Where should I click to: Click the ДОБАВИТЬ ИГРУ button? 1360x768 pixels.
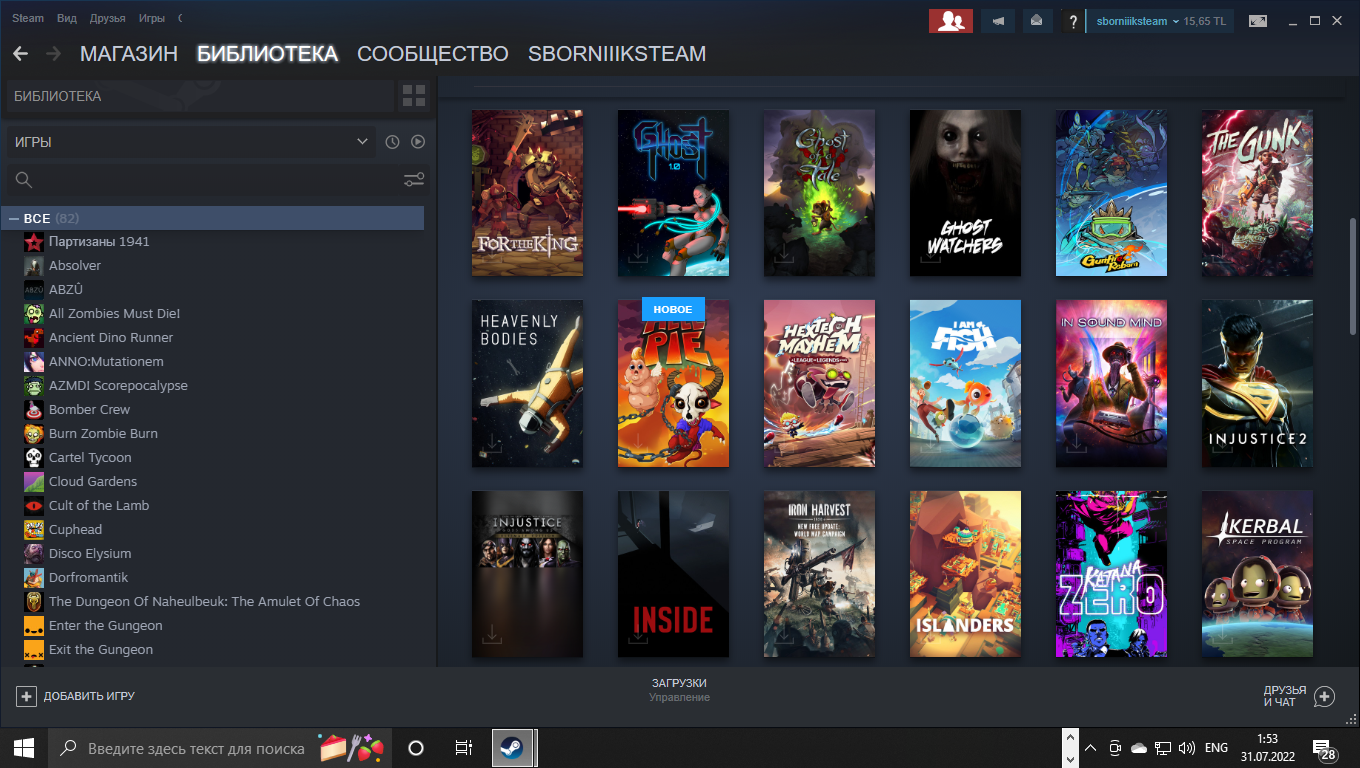click(x=76, y=696)
